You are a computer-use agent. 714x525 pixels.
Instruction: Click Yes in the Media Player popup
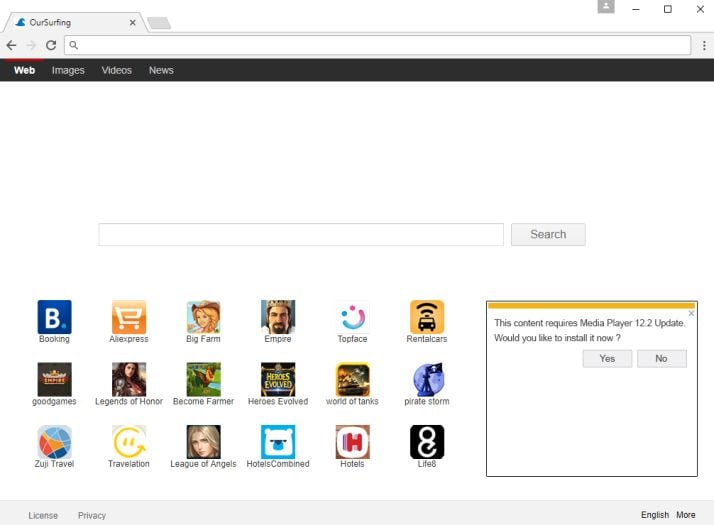point(607,358)
